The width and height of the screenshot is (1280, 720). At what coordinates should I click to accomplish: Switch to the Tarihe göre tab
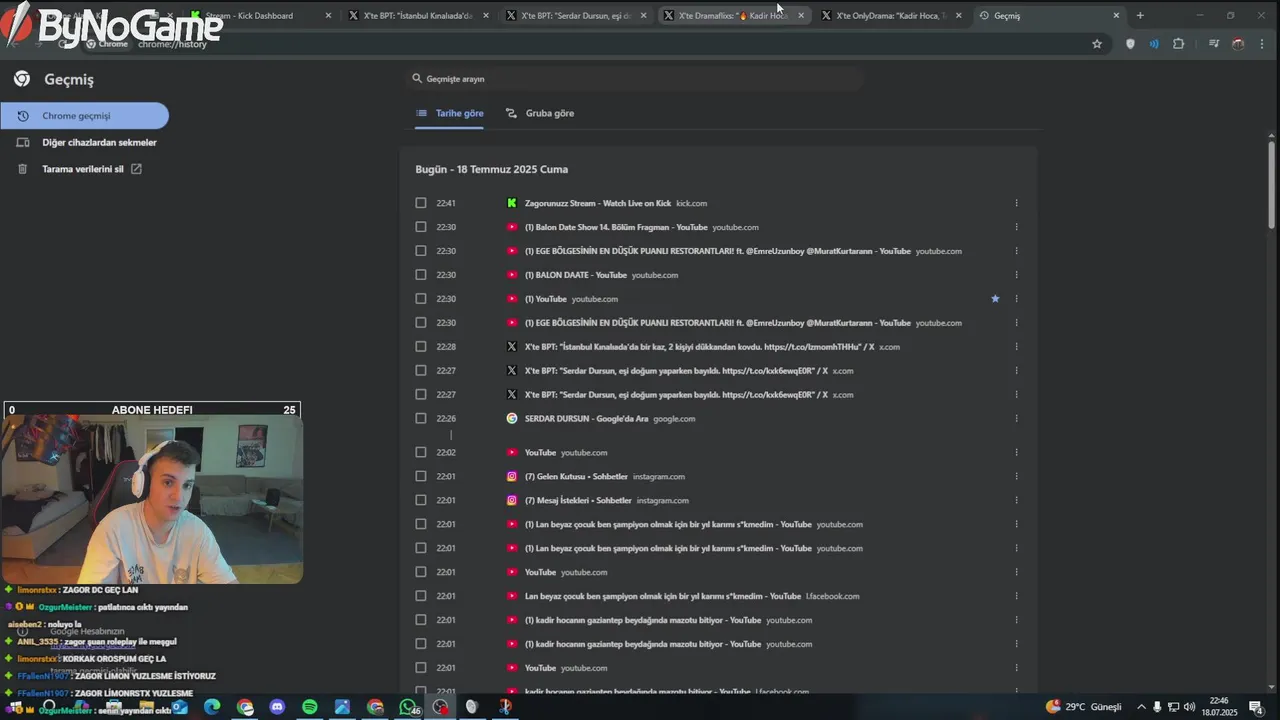(450, 113)
